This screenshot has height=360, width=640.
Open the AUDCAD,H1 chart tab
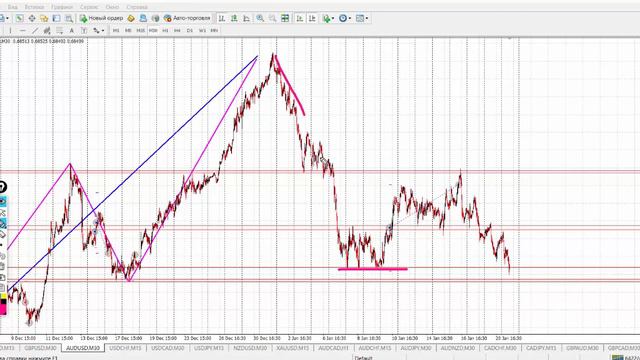[x=333, y=348]
